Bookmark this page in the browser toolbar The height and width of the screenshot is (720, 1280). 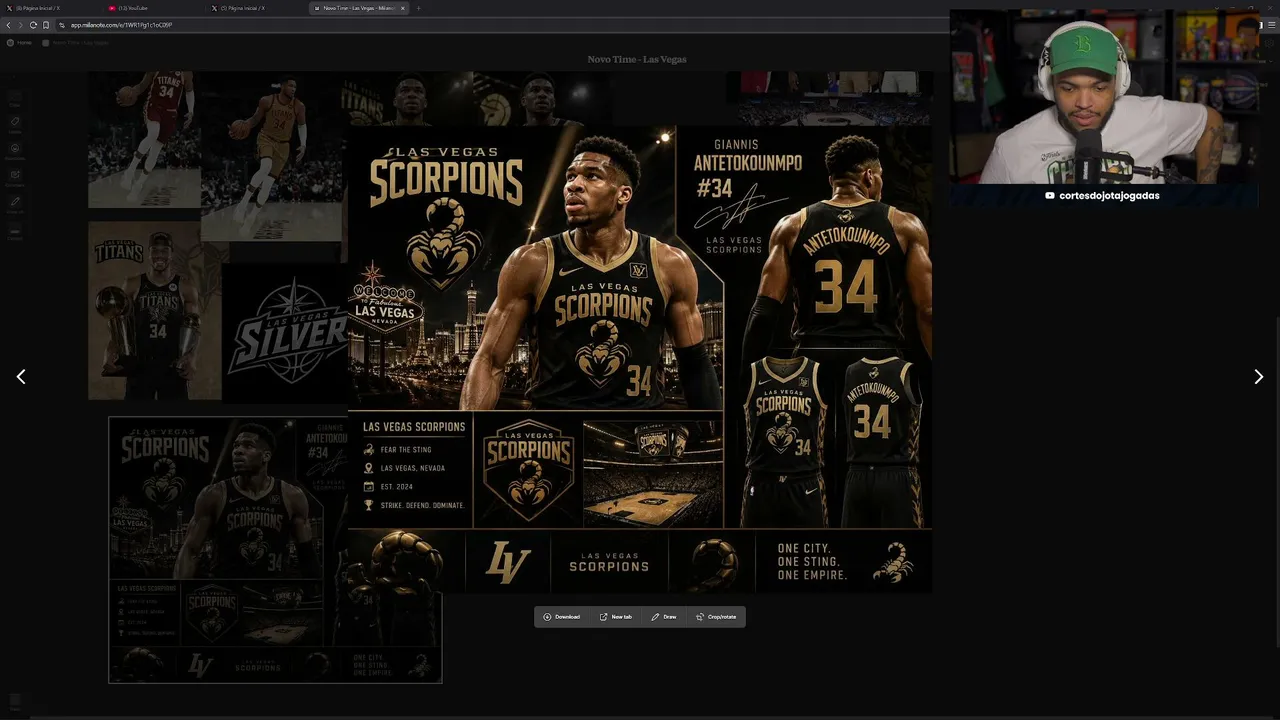(46, 25)
